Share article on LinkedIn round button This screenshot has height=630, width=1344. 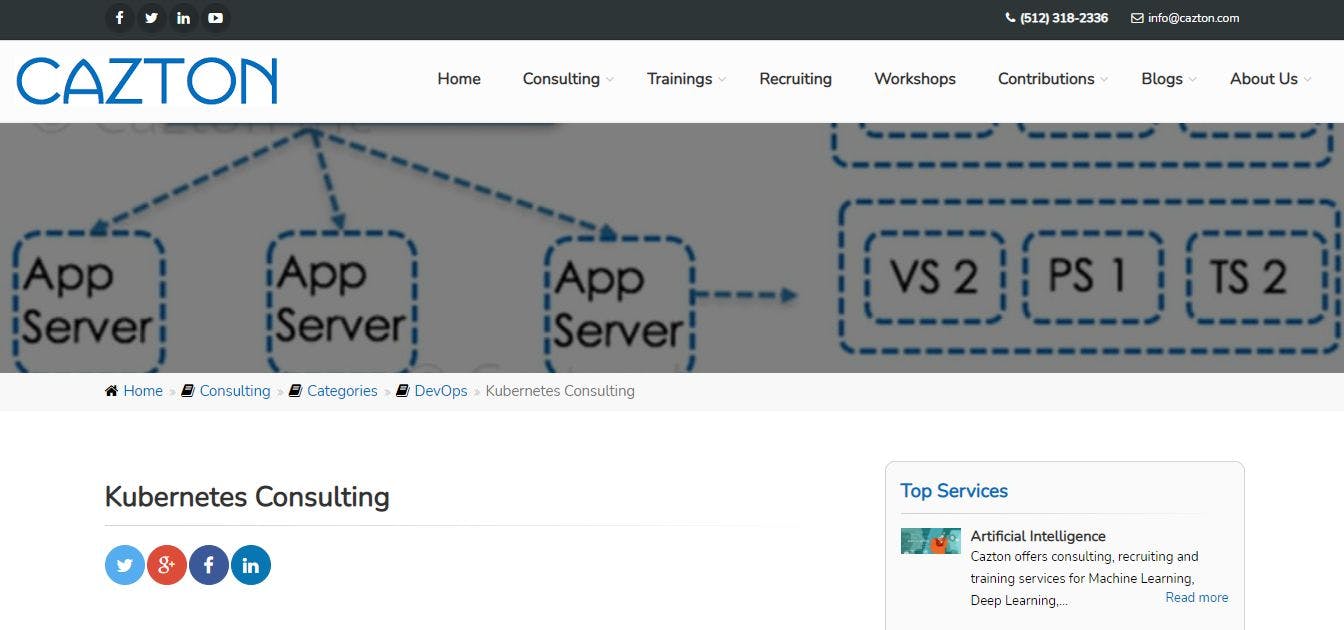pos(251,565)
